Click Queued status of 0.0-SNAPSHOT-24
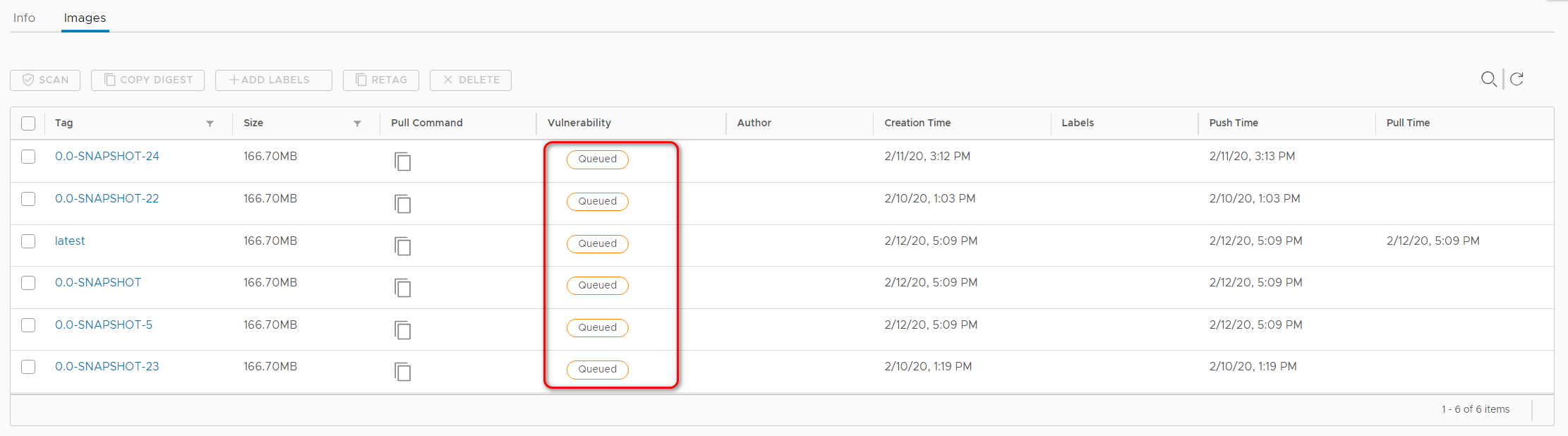Screen dimensions: 1568x436 (x=598, y=159)
